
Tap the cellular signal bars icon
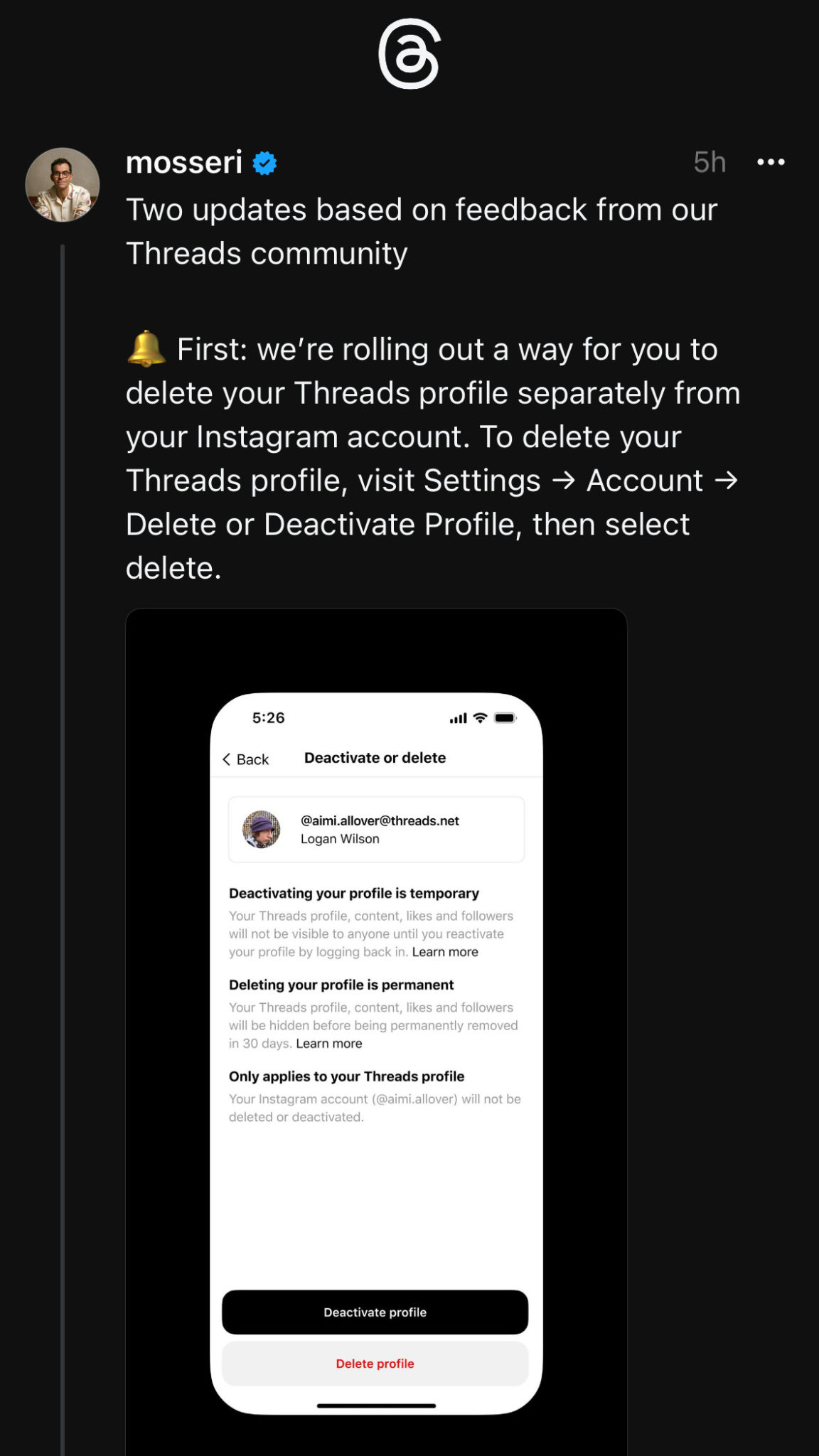458,718
